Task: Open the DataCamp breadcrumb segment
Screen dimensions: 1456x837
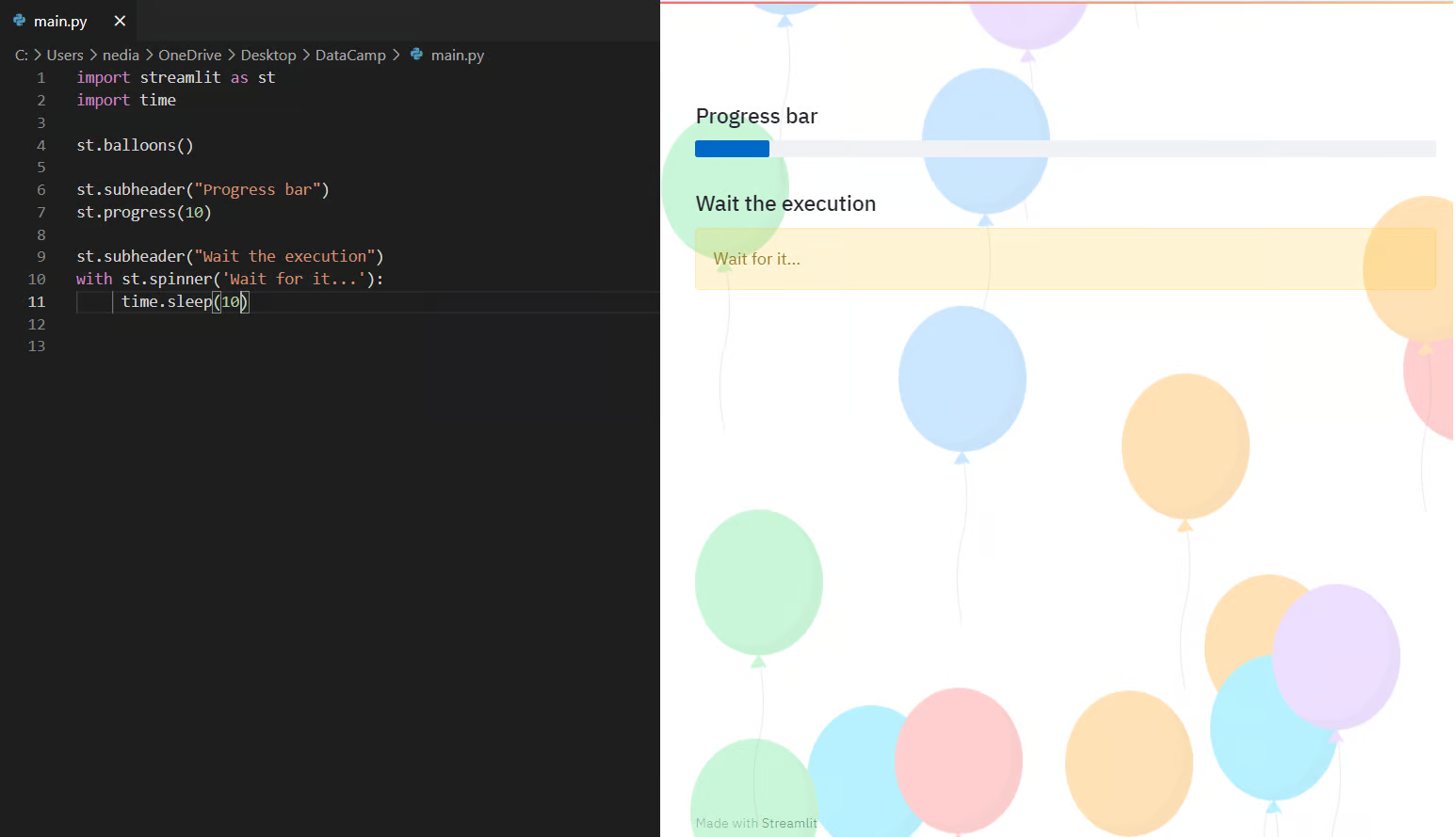Action: tap(350, 56)
